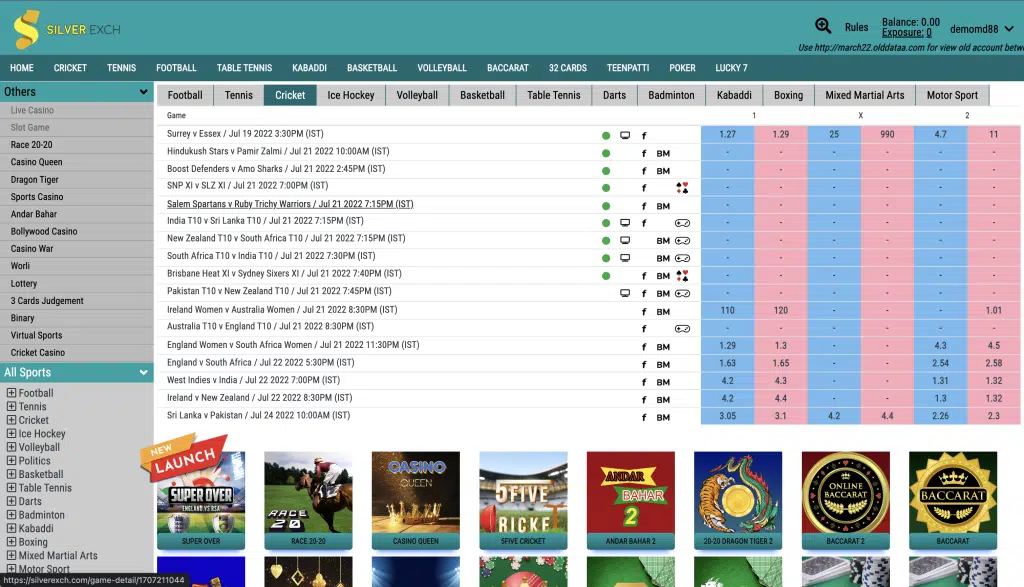The height and width of the screenshot is (587, 1024).
Task: Click fancy 'f' icon for Hindukush Stars match
Action: tap(644, 153)
